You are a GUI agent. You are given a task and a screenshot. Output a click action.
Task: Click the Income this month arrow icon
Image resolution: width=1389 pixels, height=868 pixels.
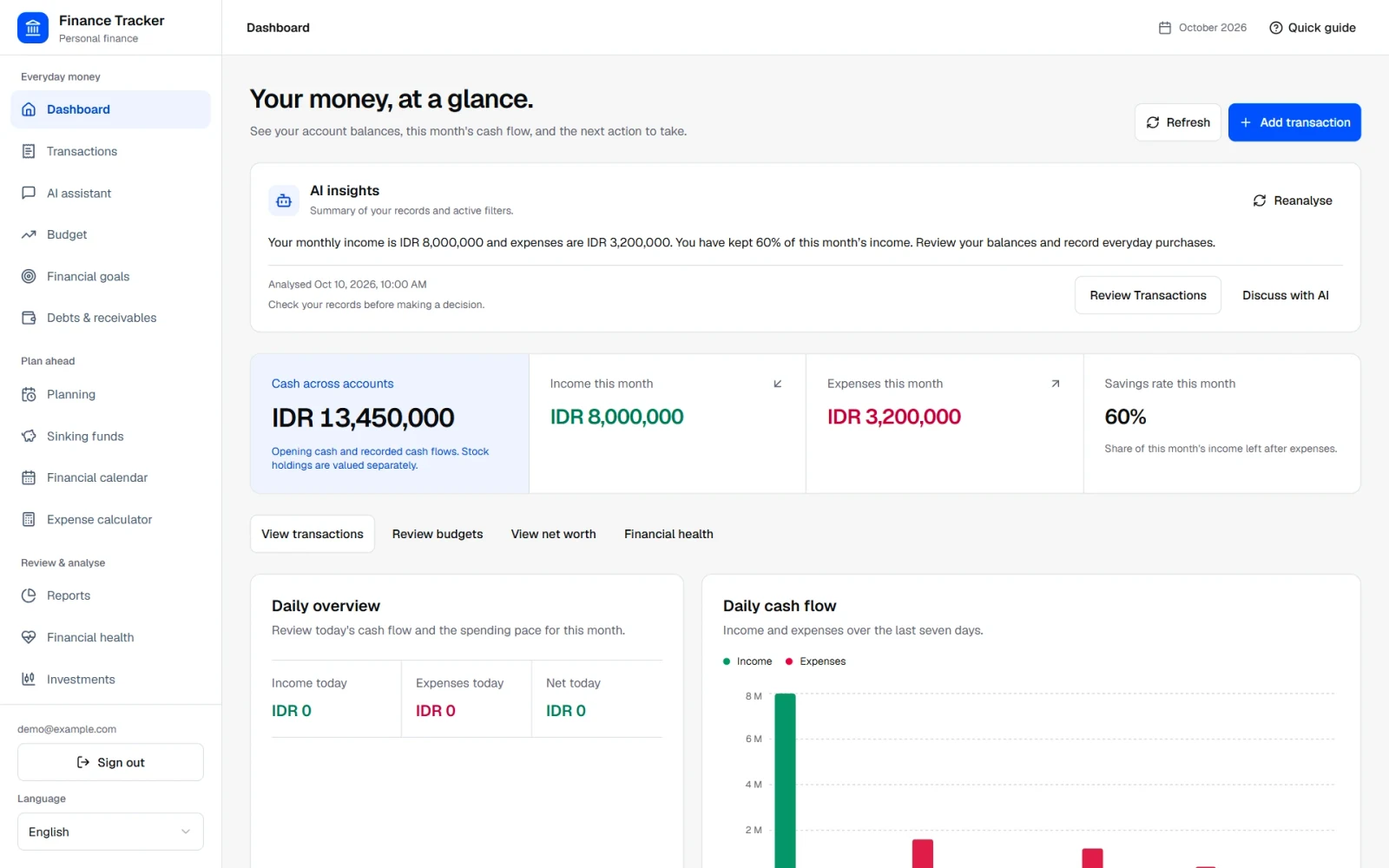[x=778, y=384]
